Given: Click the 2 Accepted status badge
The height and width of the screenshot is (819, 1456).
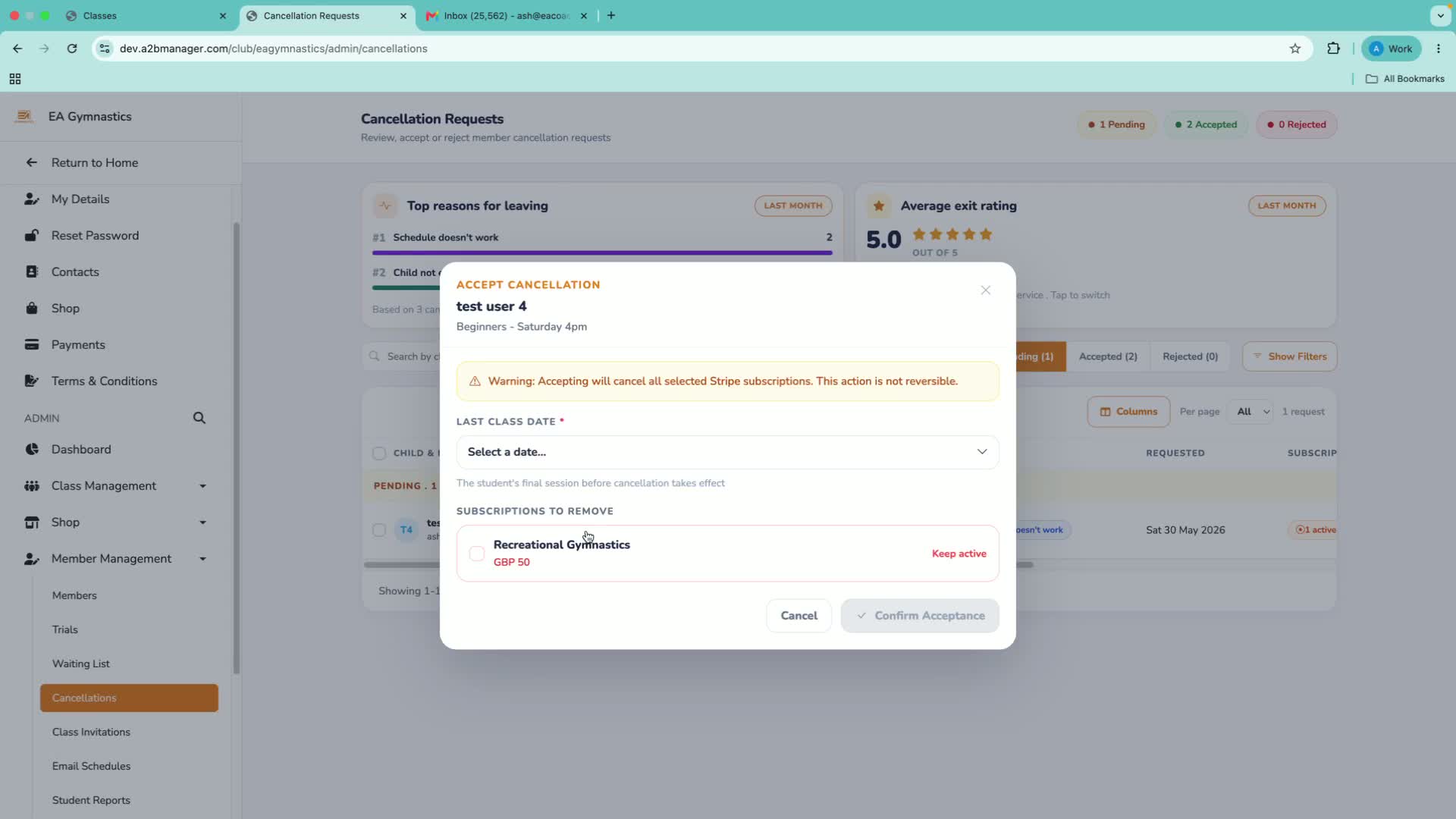Looking at the screenshot, I should coord(1206,124).
